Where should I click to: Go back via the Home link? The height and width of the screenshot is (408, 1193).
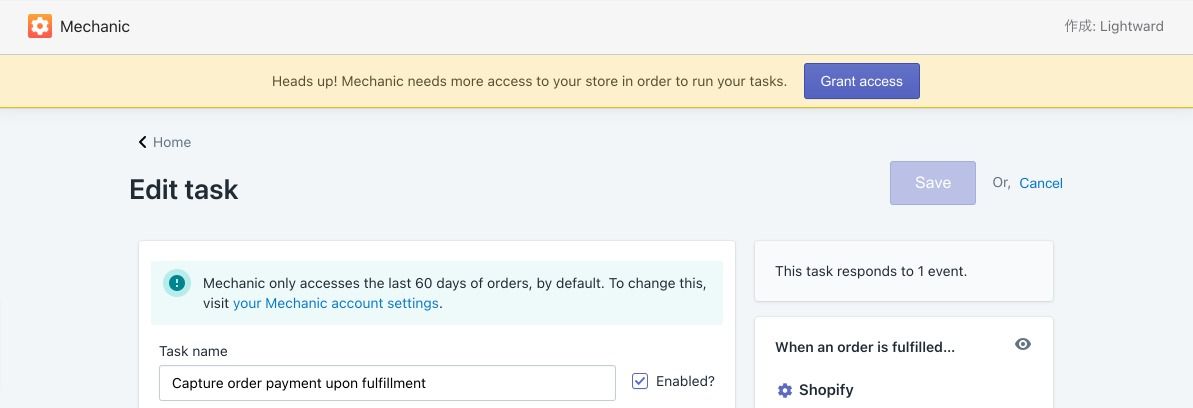coord(172,142)
